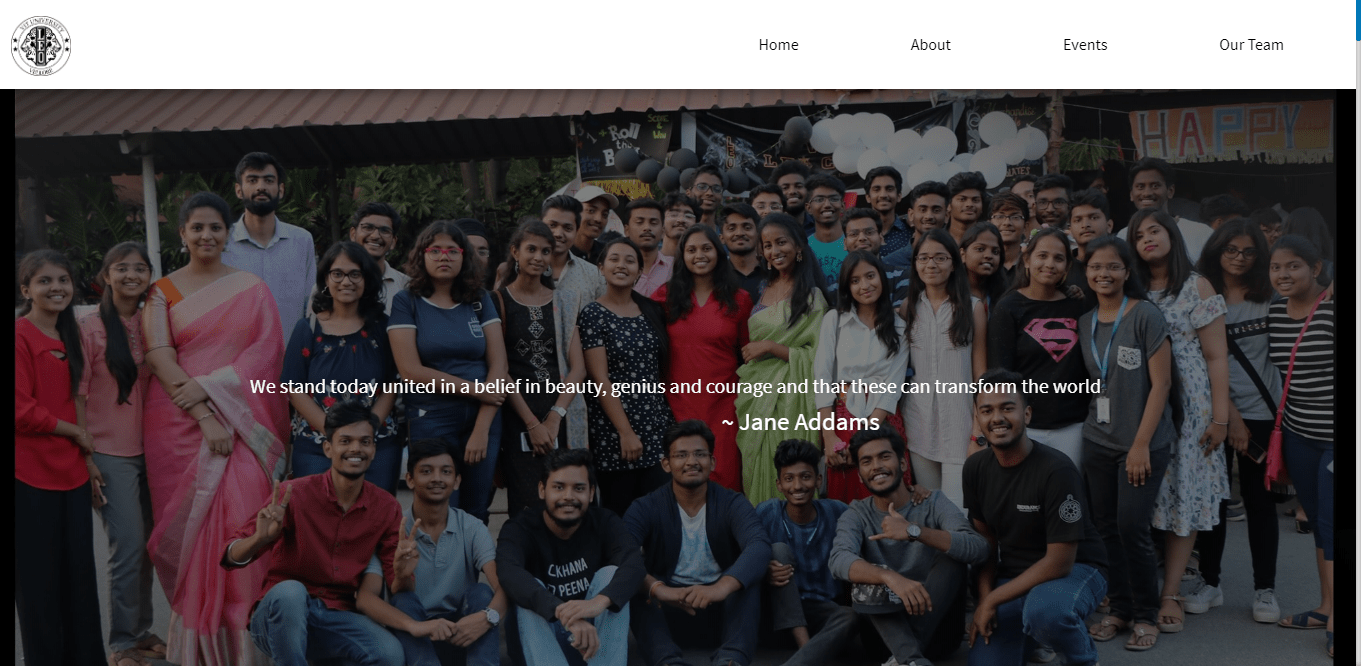
Task: Click the blue vertical scrollbar thumb
Action: pos(1358,20)
